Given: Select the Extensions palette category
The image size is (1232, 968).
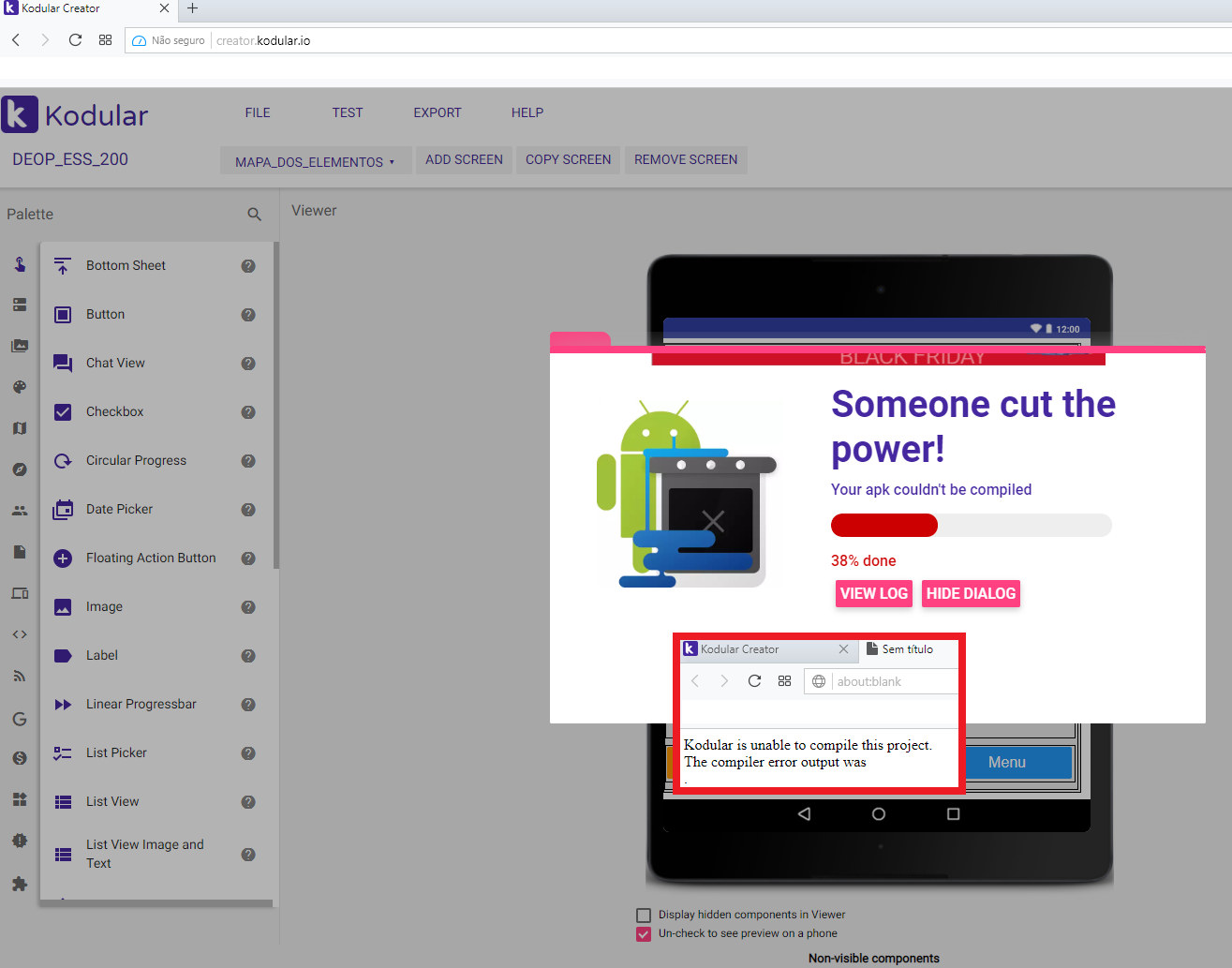Looking at the screenshot, I should (x=19, y=884).
